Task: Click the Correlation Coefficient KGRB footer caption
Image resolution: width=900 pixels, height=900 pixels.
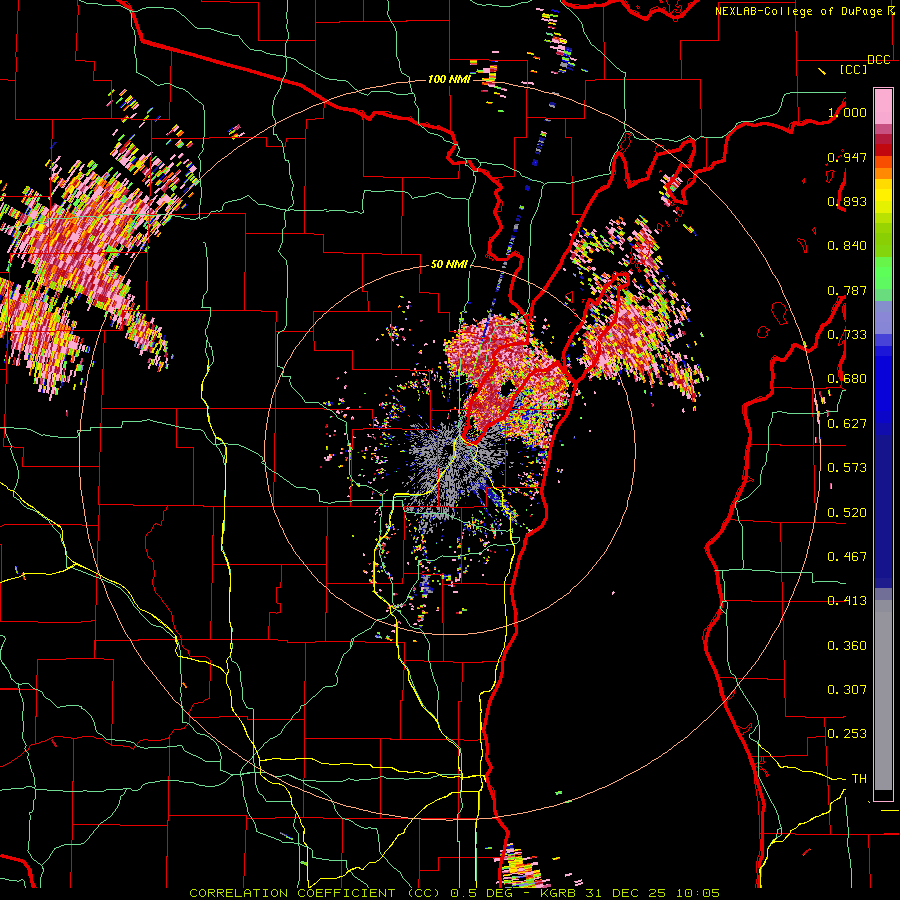Action: [455, 893]
